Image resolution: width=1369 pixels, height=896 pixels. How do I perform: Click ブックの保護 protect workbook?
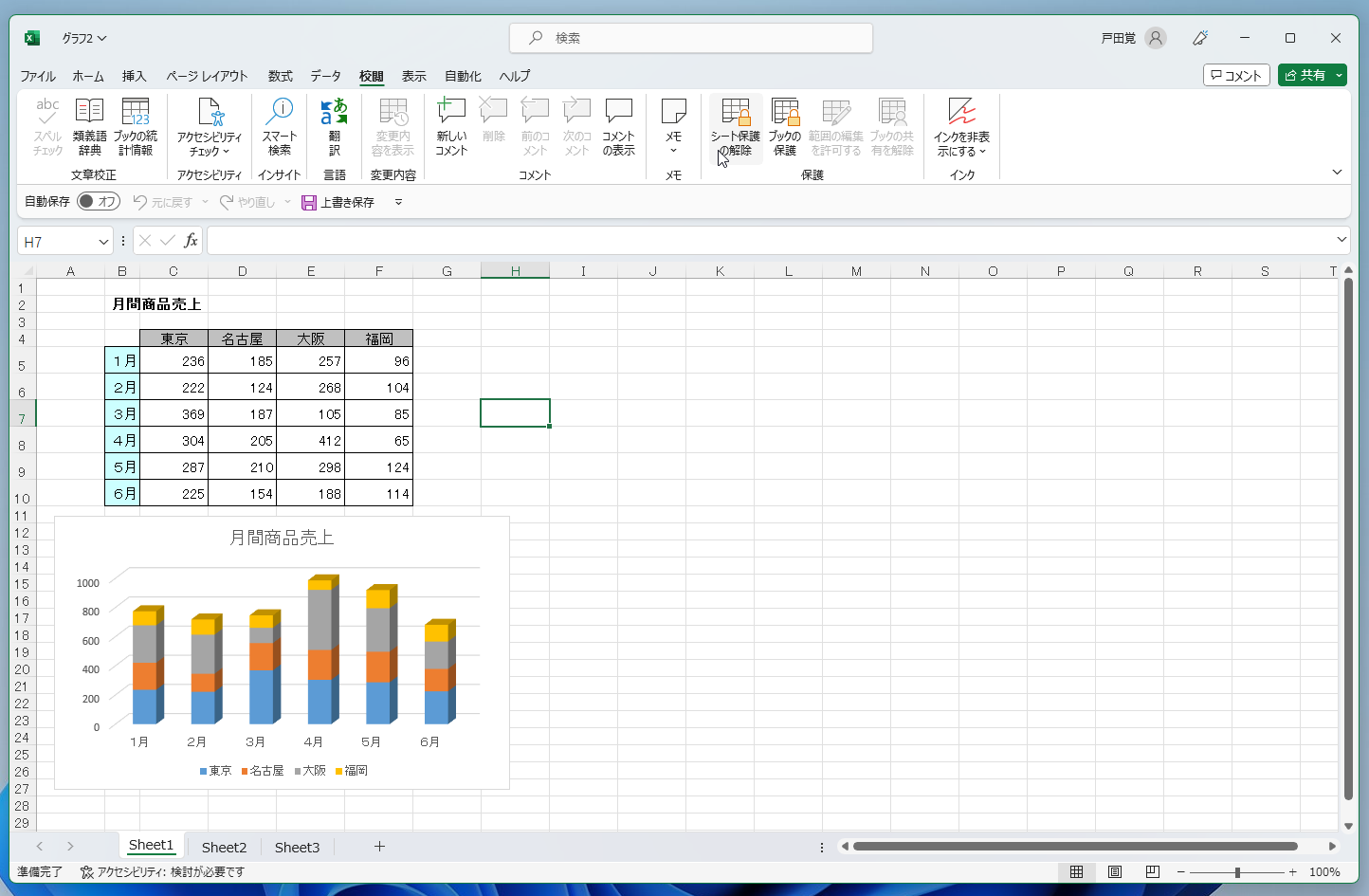(785, 127)
